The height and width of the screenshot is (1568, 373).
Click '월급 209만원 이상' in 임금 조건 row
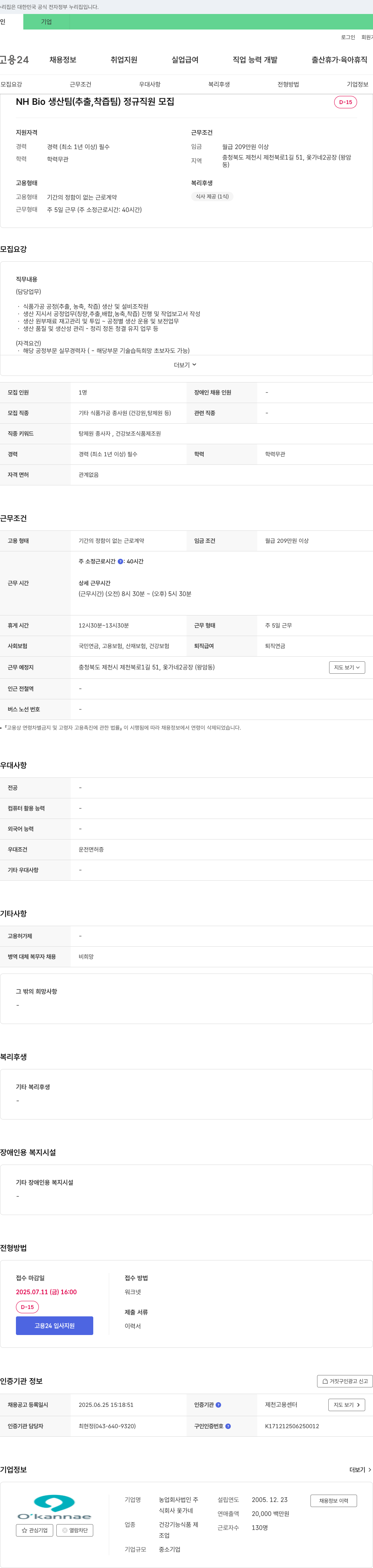(286, 541)
